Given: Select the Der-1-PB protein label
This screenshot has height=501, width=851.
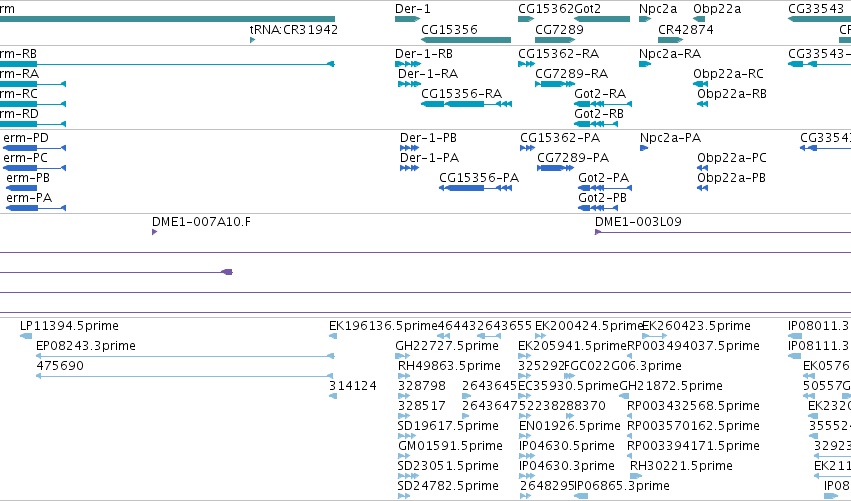Looking at the screenshot, I should pos(428,138).
